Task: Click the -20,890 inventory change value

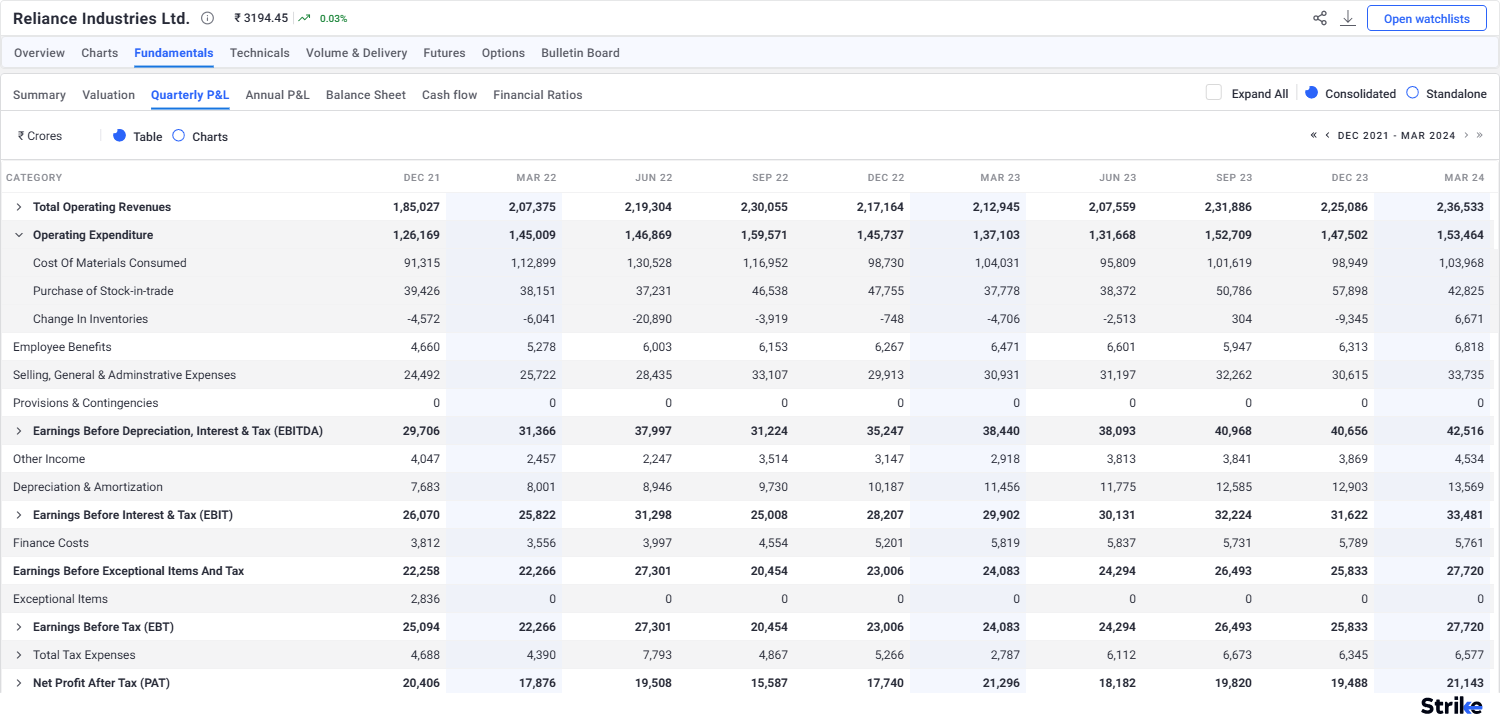Action: 651,319
